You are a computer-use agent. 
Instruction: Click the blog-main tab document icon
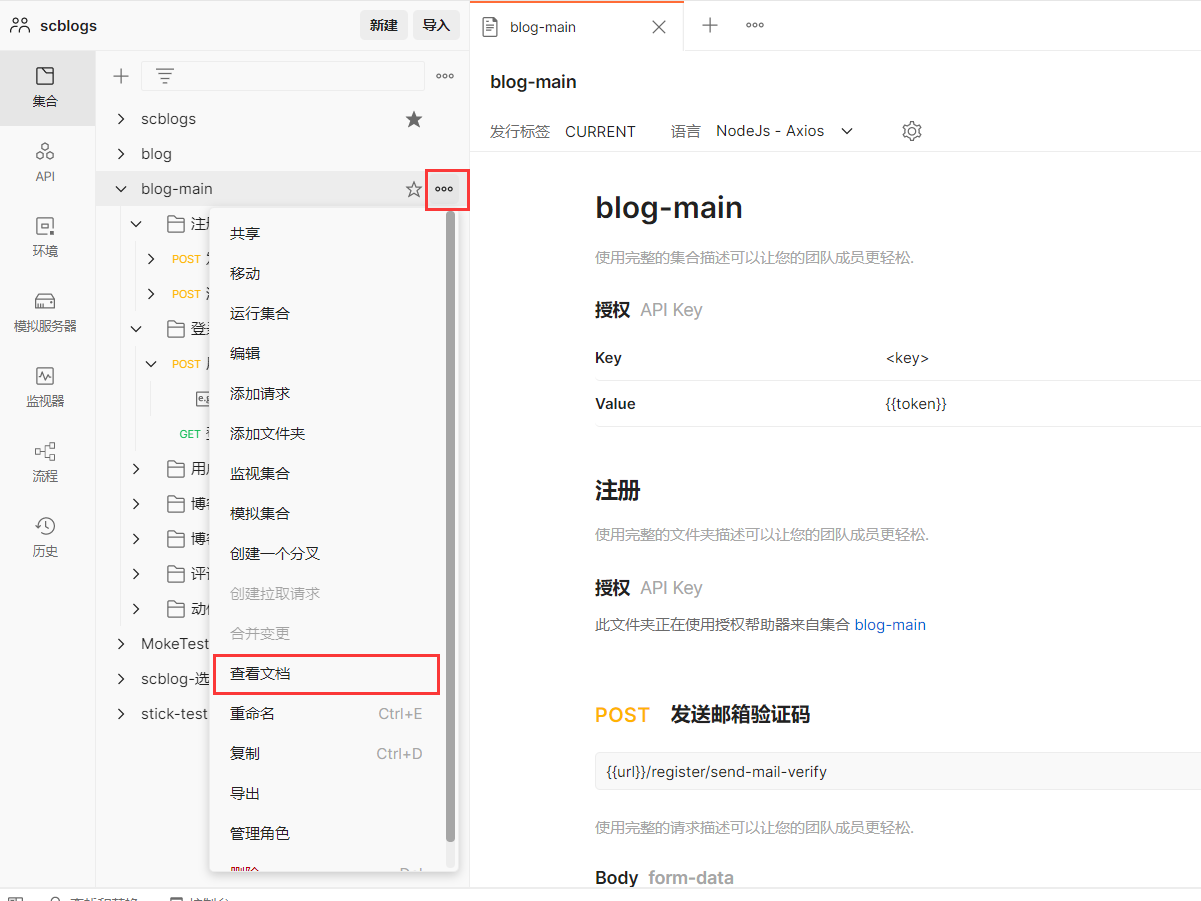click(490, 27)
